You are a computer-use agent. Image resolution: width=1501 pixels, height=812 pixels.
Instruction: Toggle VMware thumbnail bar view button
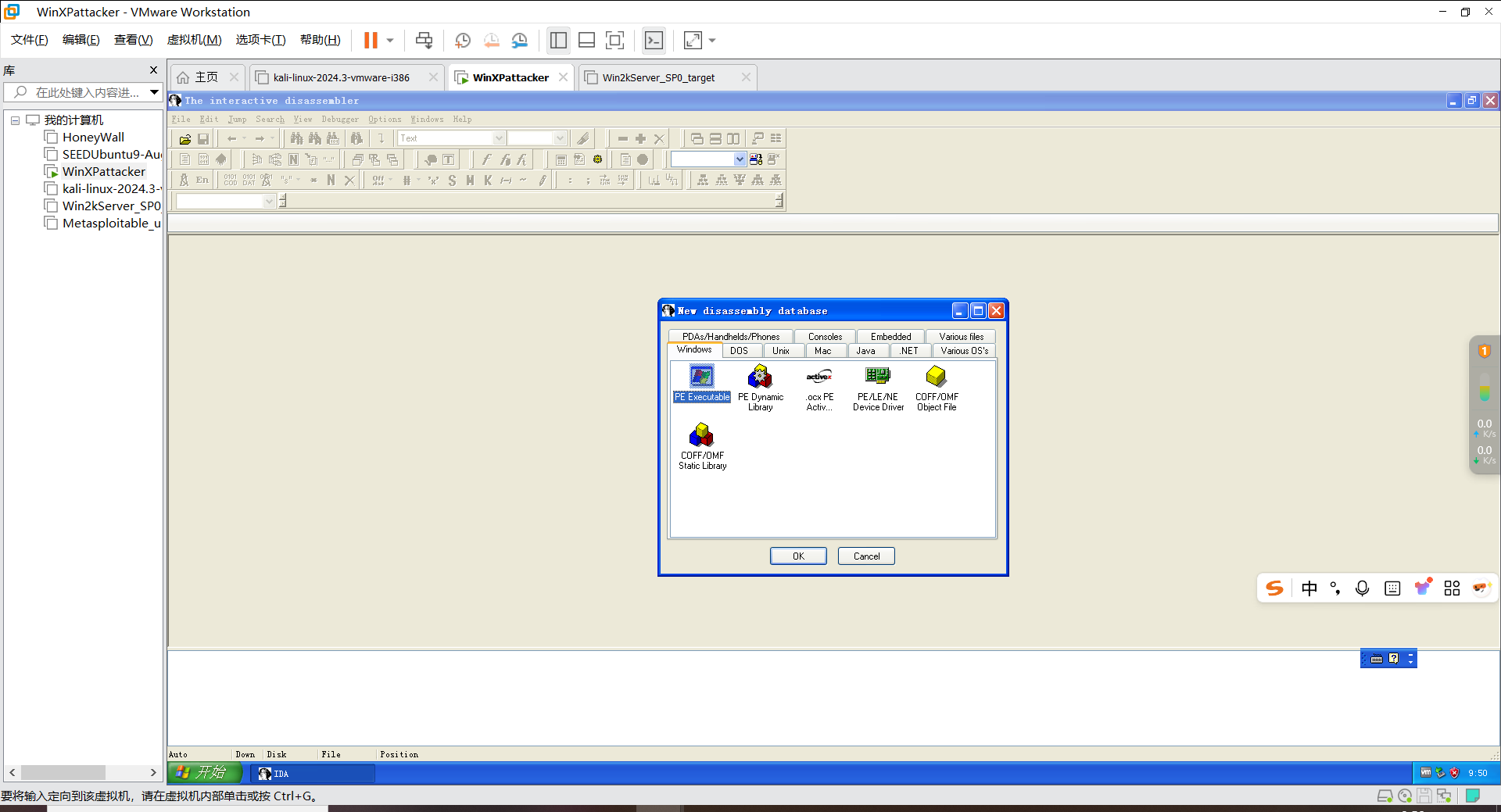tap(587, 41)
